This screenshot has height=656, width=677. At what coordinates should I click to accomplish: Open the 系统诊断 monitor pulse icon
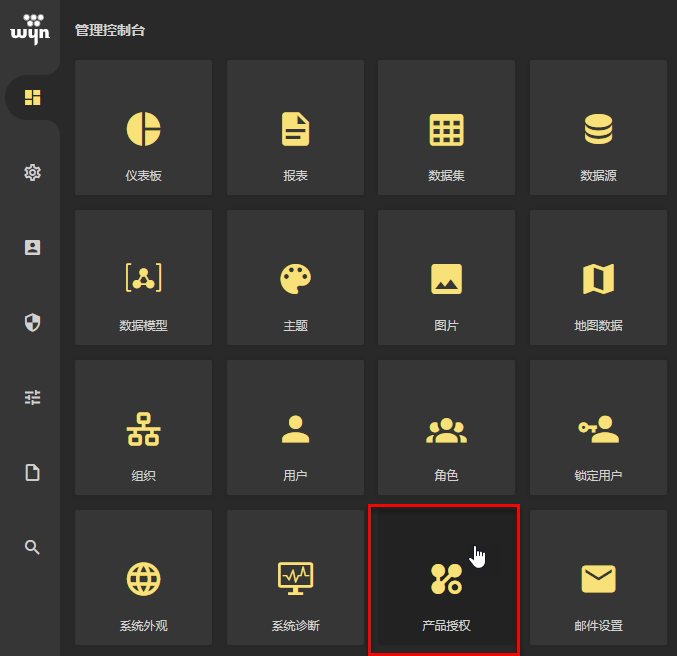coord(295,579)
